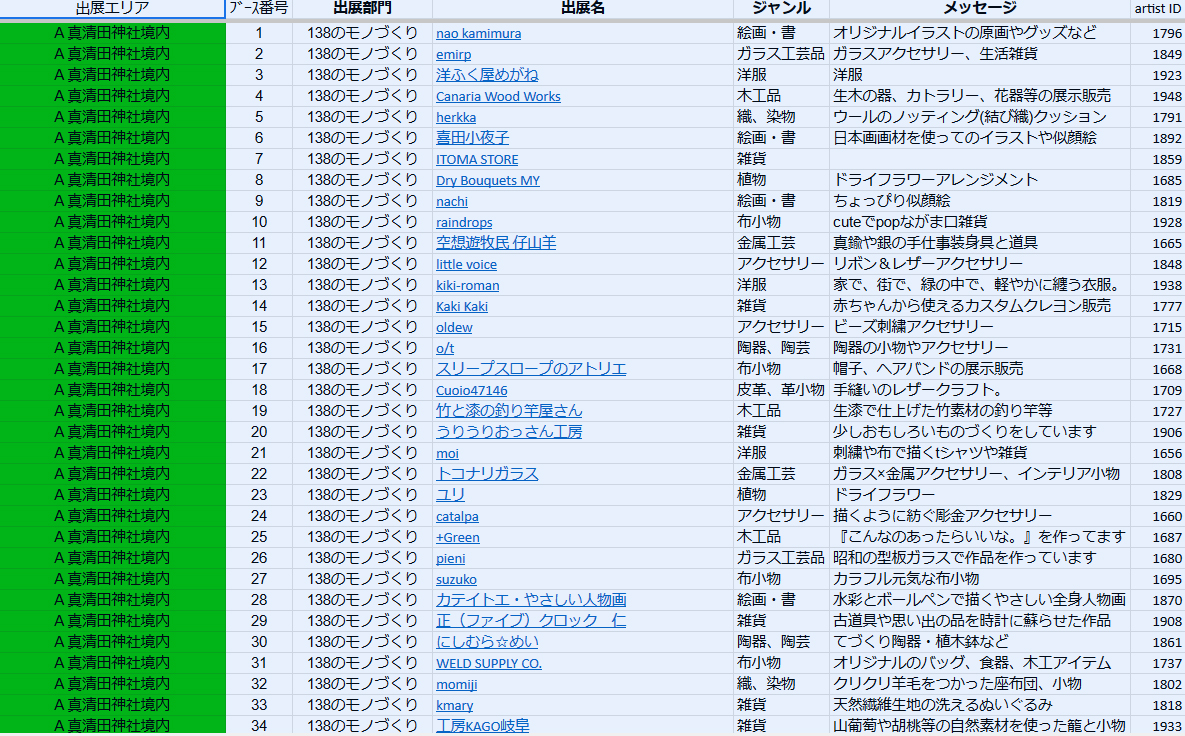Select the cuteでpopながま口雑貨 cell

click(979, 222)
